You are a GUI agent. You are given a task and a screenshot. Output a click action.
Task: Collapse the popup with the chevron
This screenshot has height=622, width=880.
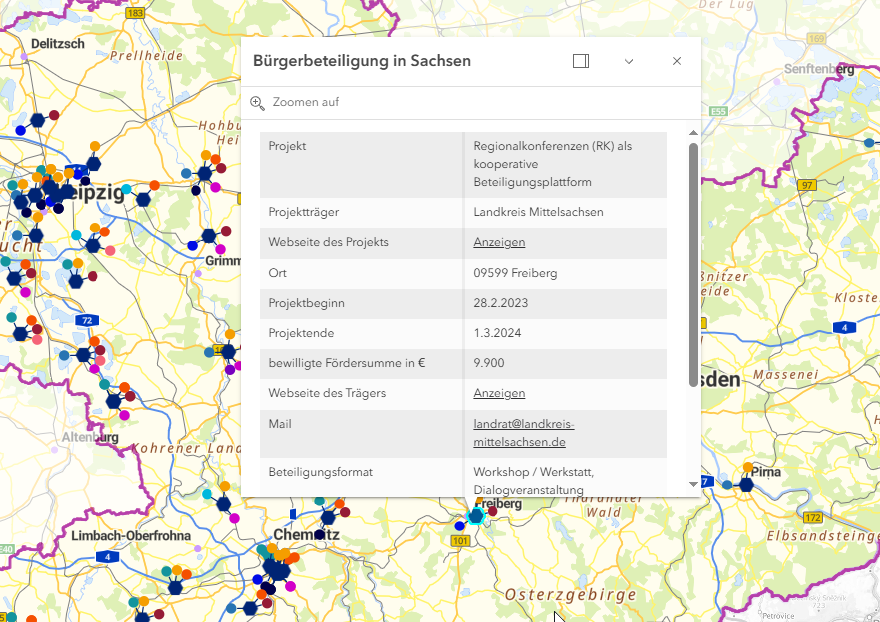pos(629,61)
